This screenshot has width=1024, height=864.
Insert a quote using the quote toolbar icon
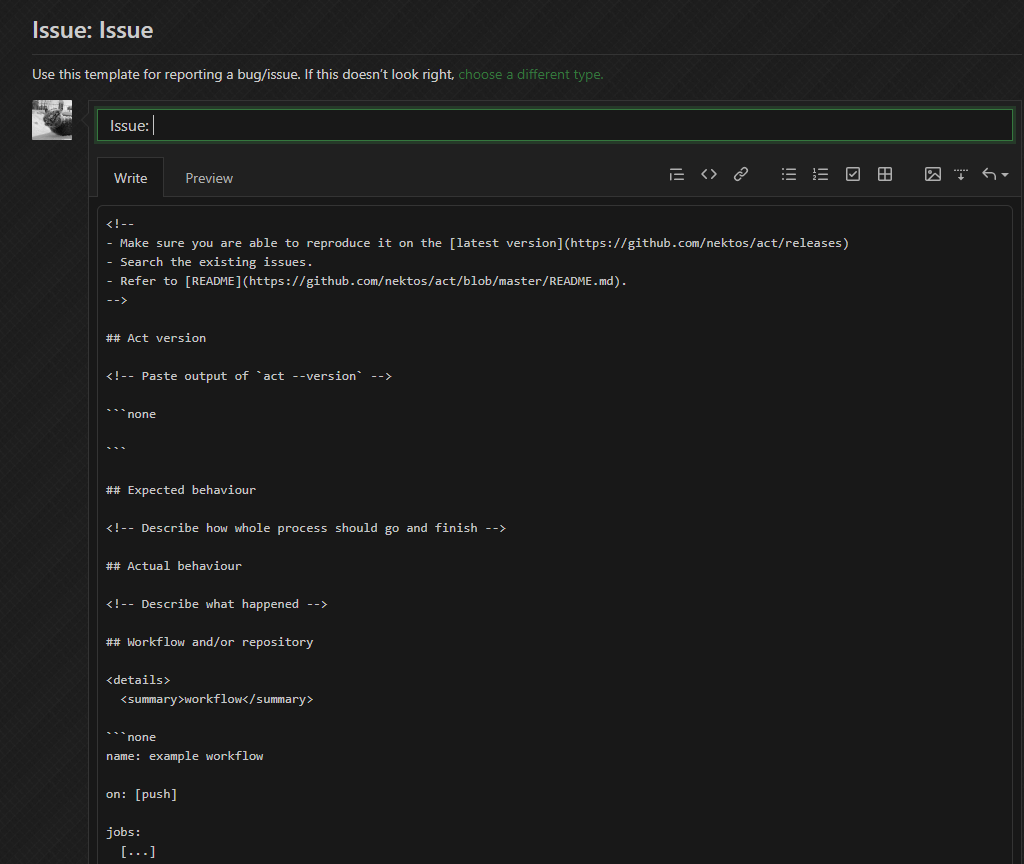pyautogui.click(x=677, y=174)
